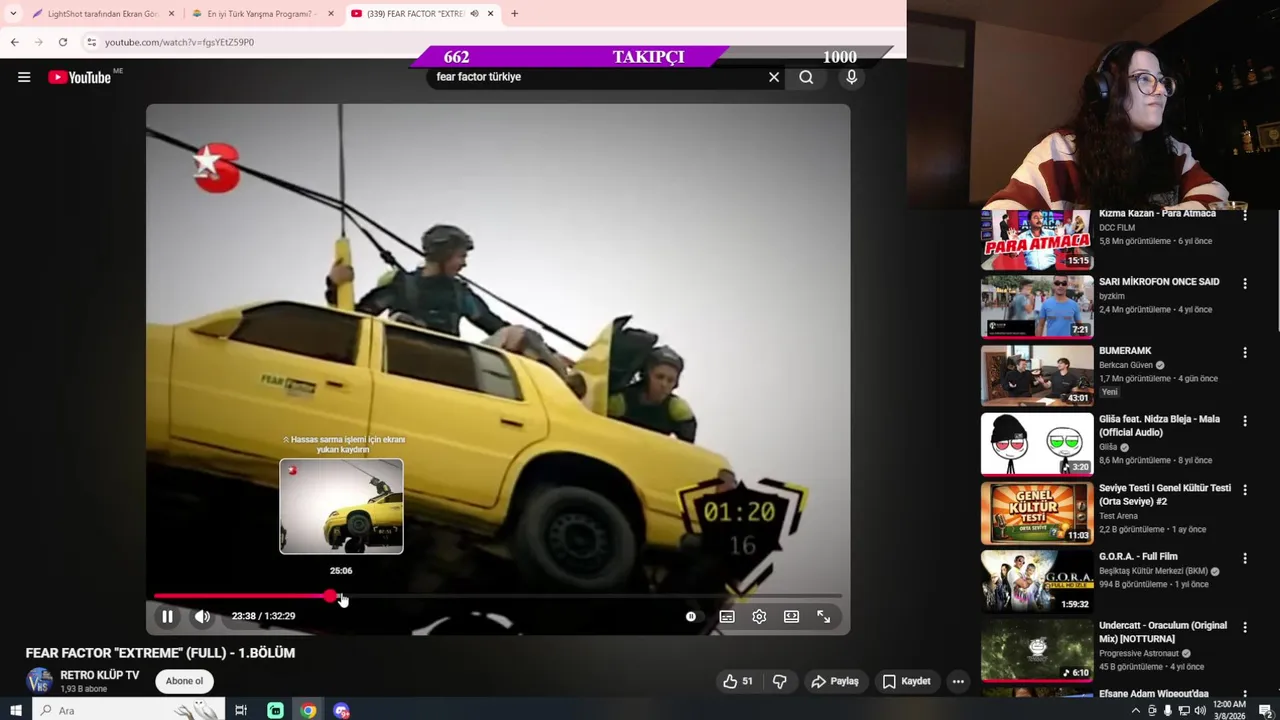The width and height of the screenshot is (1280, 720).
Task: Toggle the autoplay switch in player
Action: [x=690, y=617]
